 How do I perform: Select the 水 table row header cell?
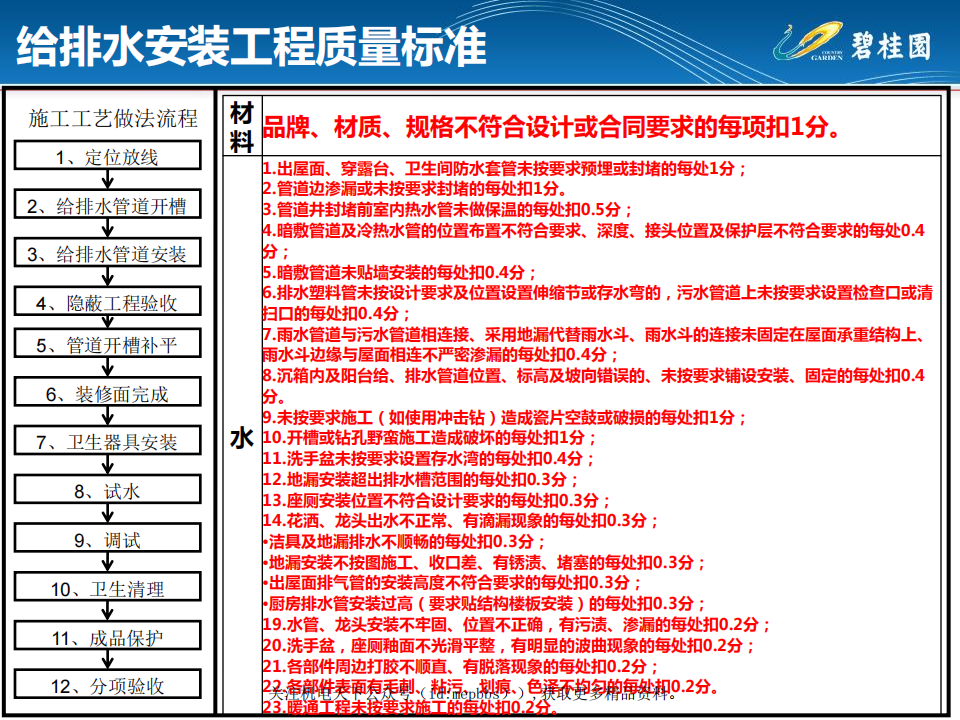(x=241, y=438)
